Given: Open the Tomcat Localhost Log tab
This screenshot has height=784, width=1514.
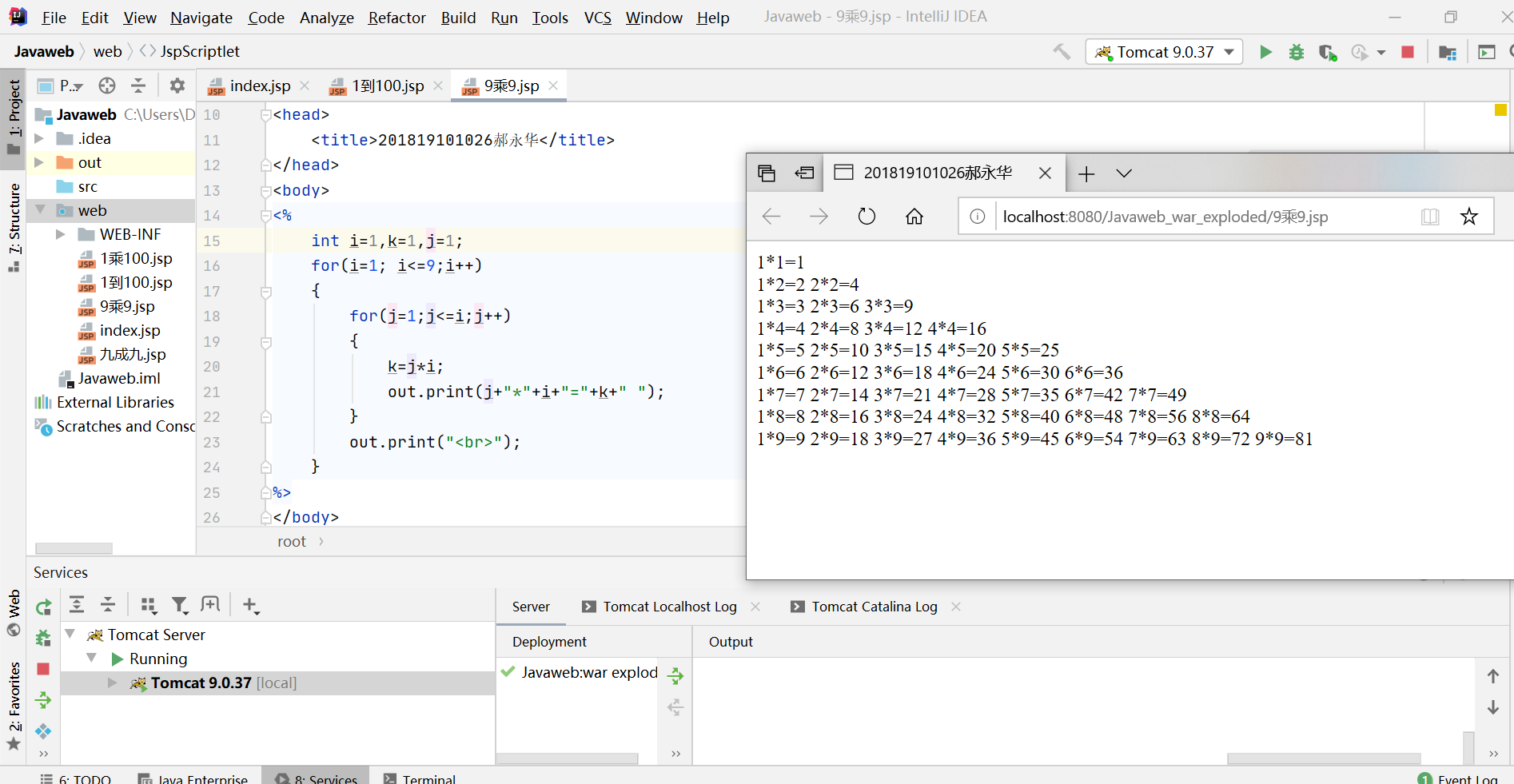Looking at the screenshot, I should 670,607.
